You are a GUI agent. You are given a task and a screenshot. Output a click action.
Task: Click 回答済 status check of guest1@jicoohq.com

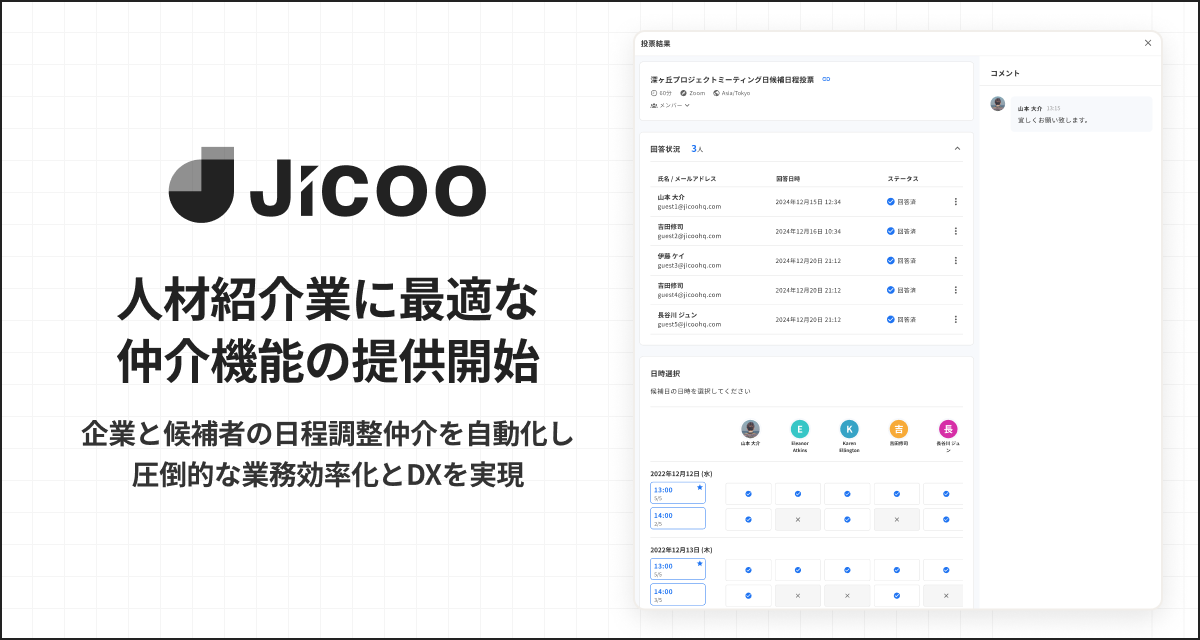point(891,202)
